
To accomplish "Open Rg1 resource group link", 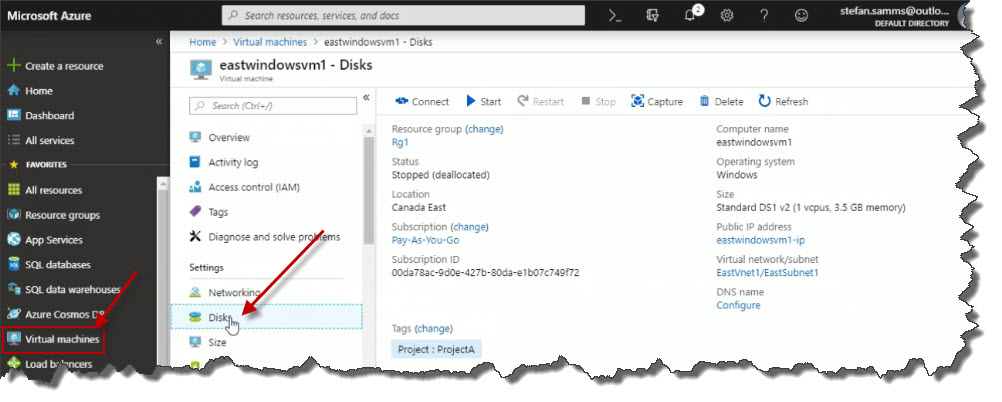I will point(400,143).
